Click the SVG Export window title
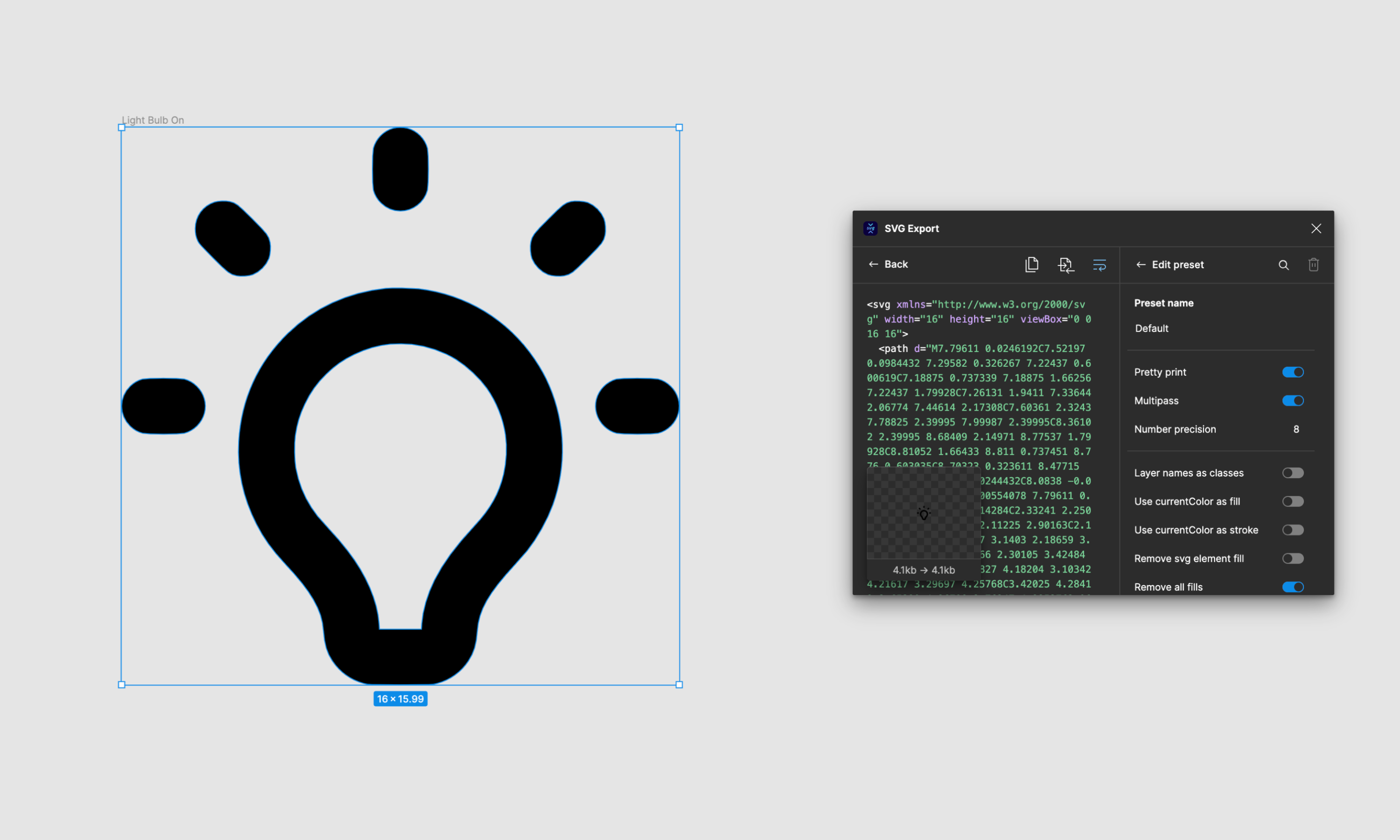The width and height of the screenshot is (1400, 840). [911, 228]
